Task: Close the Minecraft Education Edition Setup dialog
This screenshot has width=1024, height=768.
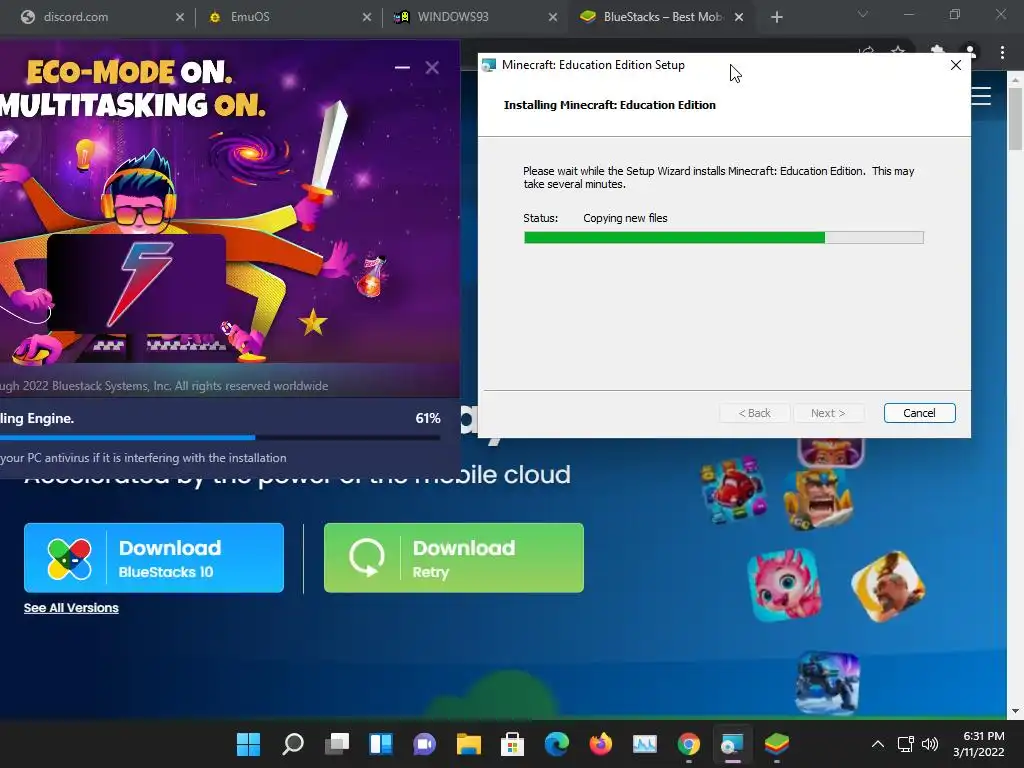Action: [x=955, y=65]
